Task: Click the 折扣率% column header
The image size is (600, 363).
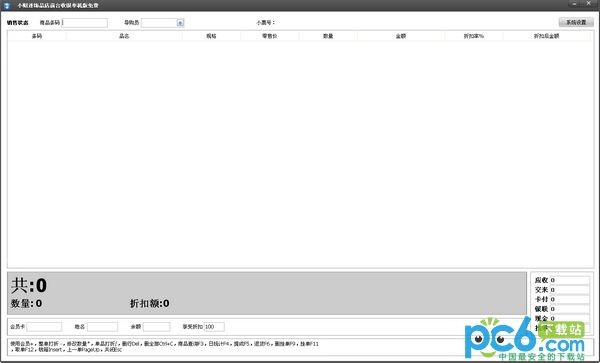Action: click(474, 36)
